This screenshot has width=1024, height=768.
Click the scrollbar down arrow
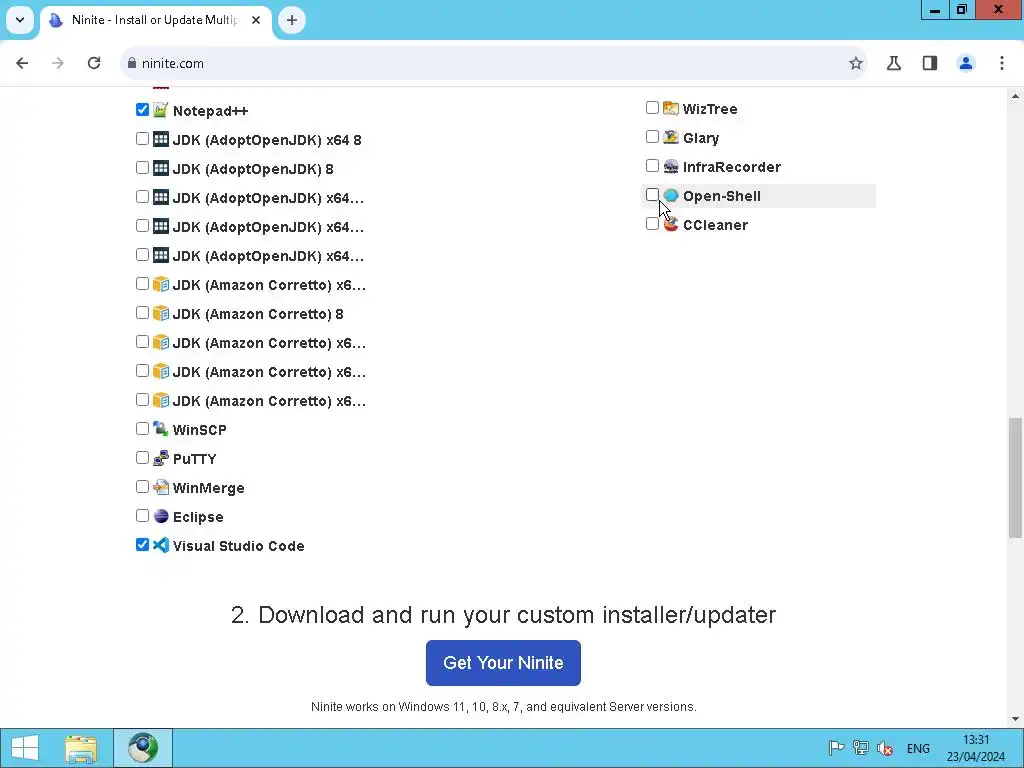pyautogui.click(x=1015, y=719)
